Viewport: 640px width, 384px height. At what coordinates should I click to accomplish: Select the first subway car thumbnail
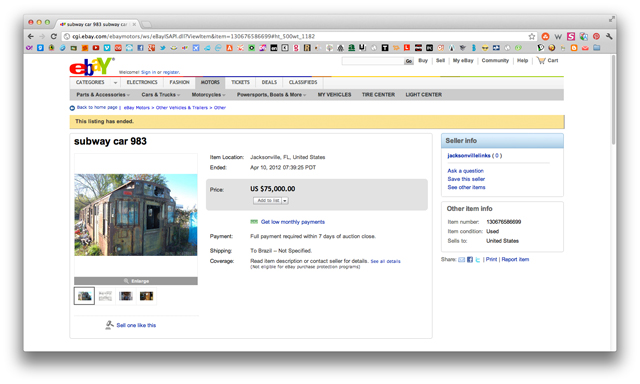point(84,296)
